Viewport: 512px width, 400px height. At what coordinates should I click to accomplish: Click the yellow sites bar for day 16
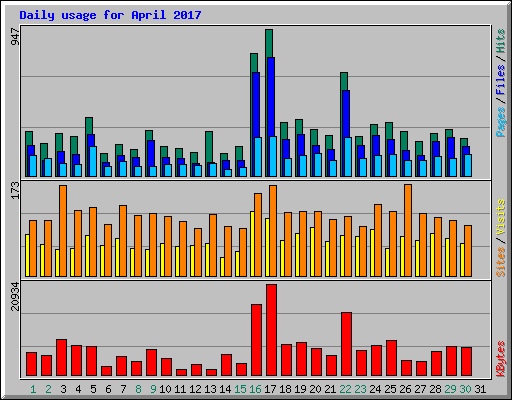[252, 244]
